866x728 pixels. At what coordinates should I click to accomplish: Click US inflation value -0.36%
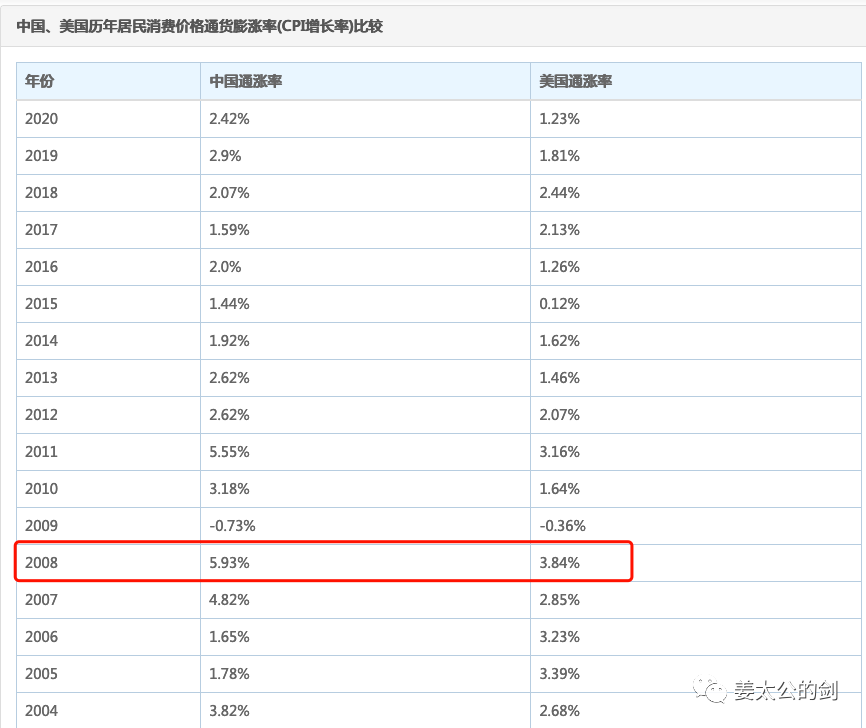point(562,526)
